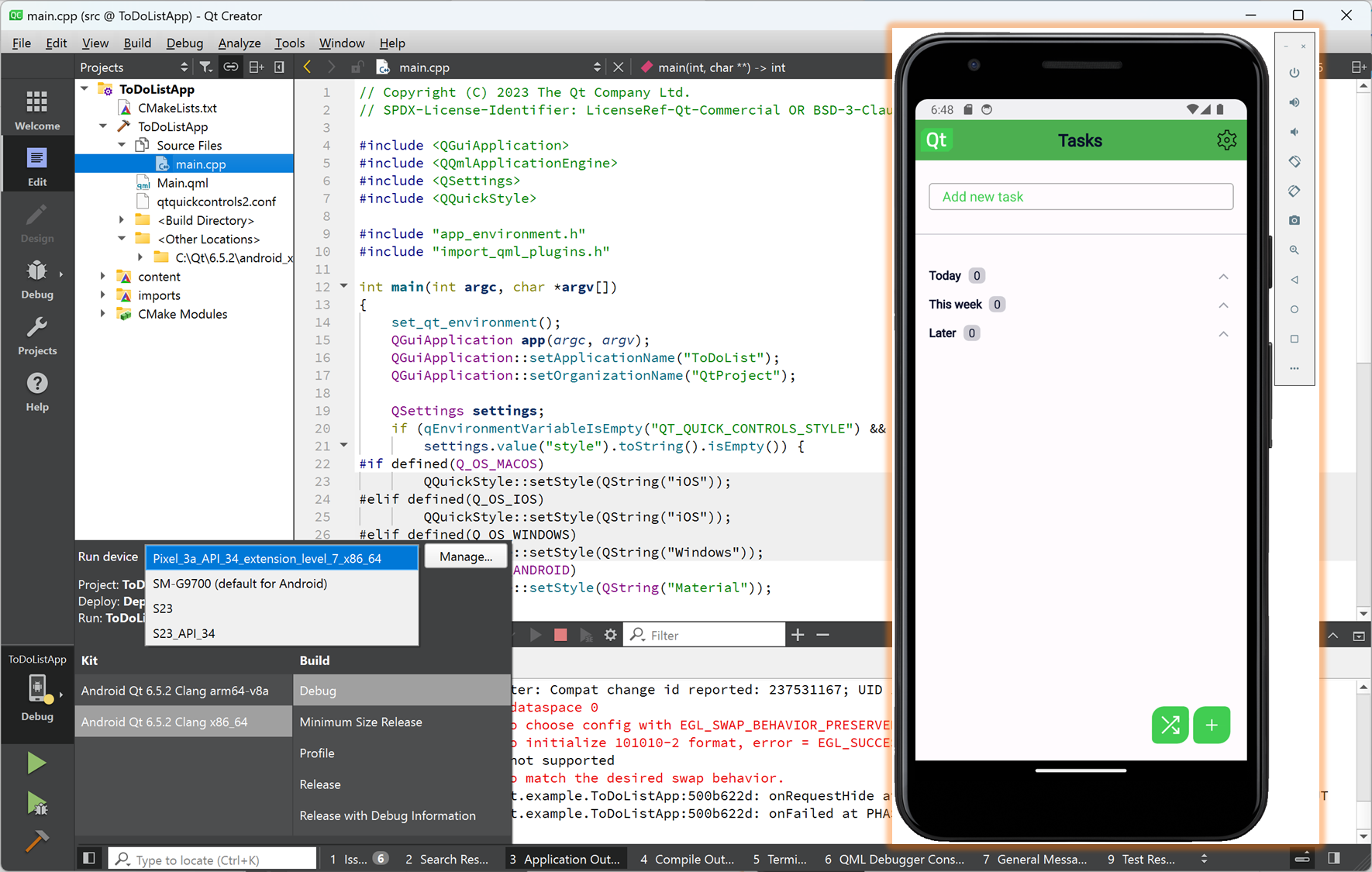The height and width of the screenshot is (872, 1372).
Task: Open the symbol selector main(int, char **)
Action: (x=721, y=67)
